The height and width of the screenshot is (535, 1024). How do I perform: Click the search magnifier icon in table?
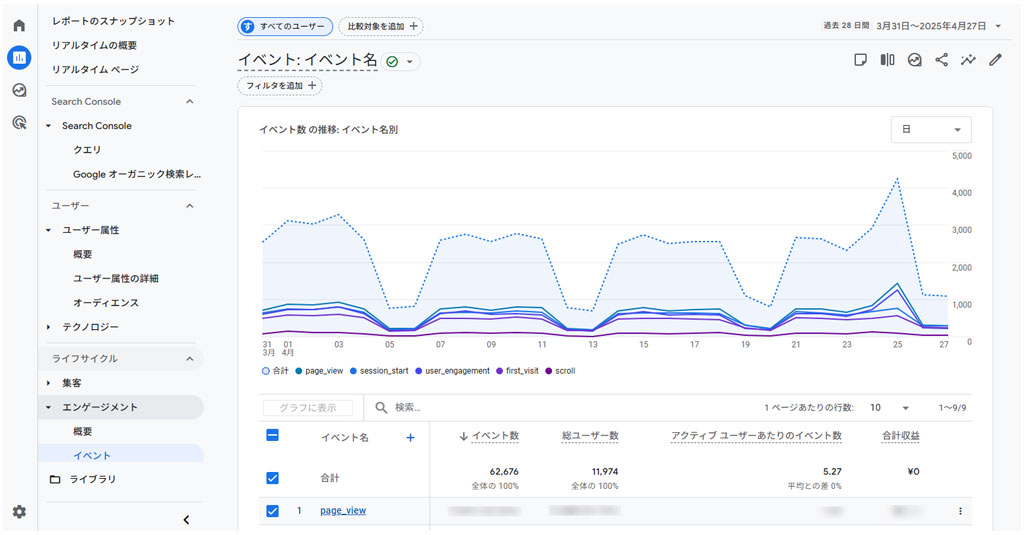(x=381, y=408)
